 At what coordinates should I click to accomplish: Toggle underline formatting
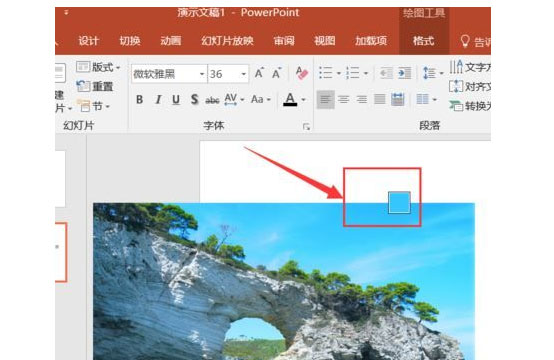pyautogui.click(x=176, y=100)
